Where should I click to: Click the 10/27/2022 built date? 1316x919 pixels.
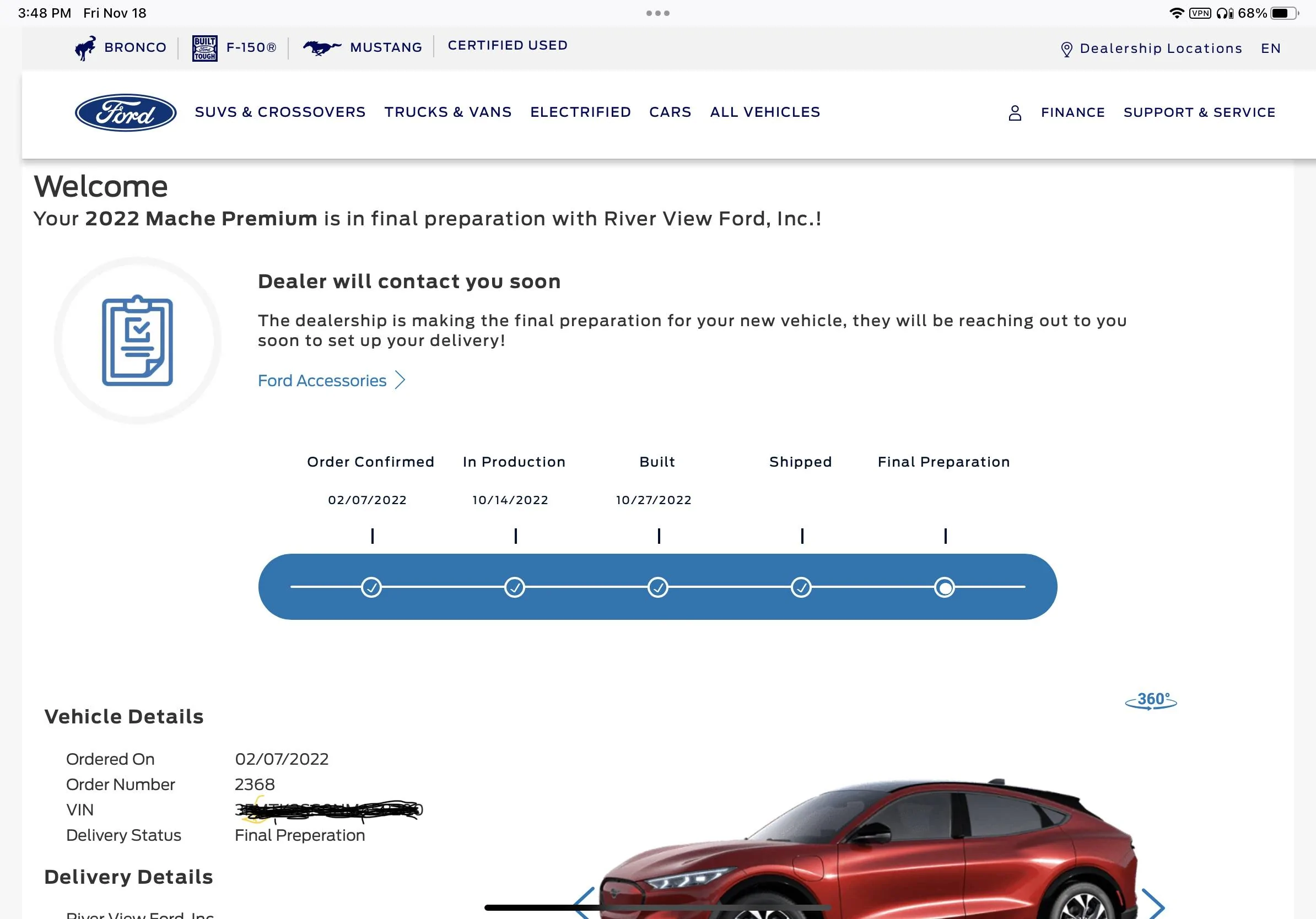[x=654, y=500]
